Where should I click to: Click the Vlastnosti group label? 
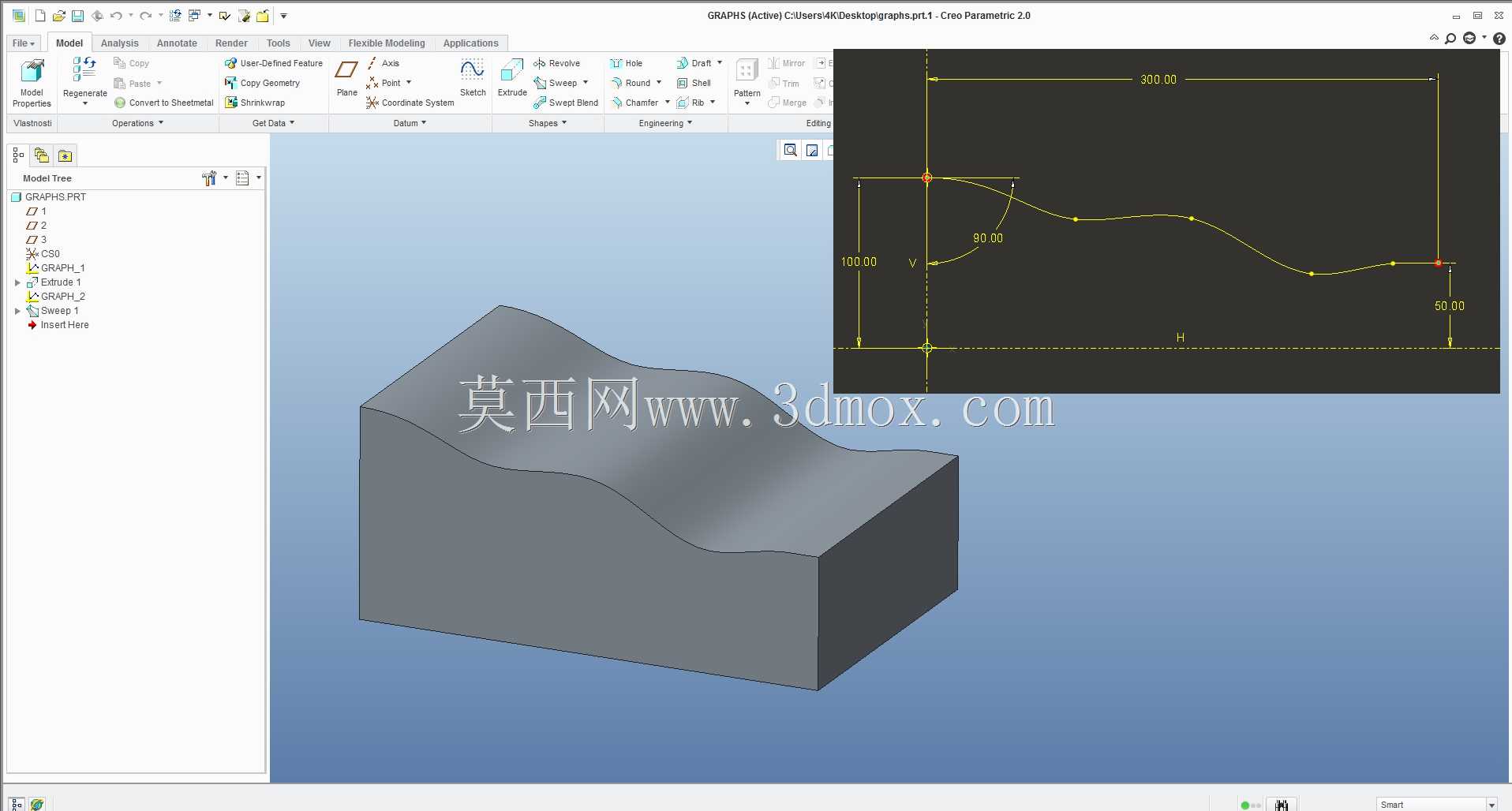coord(32,123)
